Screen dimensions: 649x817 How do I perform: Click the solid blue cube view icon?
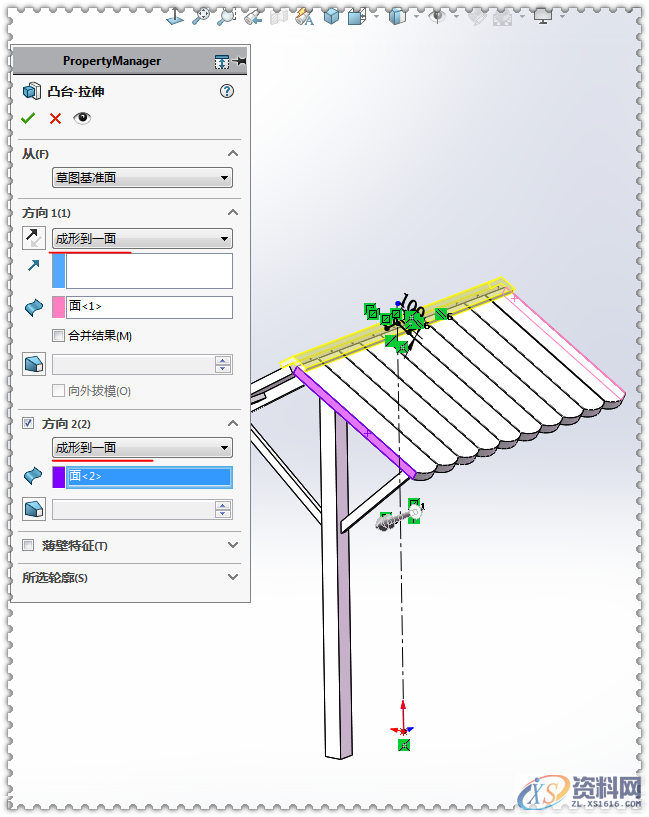pyautogui.click(x=331, y=17)
